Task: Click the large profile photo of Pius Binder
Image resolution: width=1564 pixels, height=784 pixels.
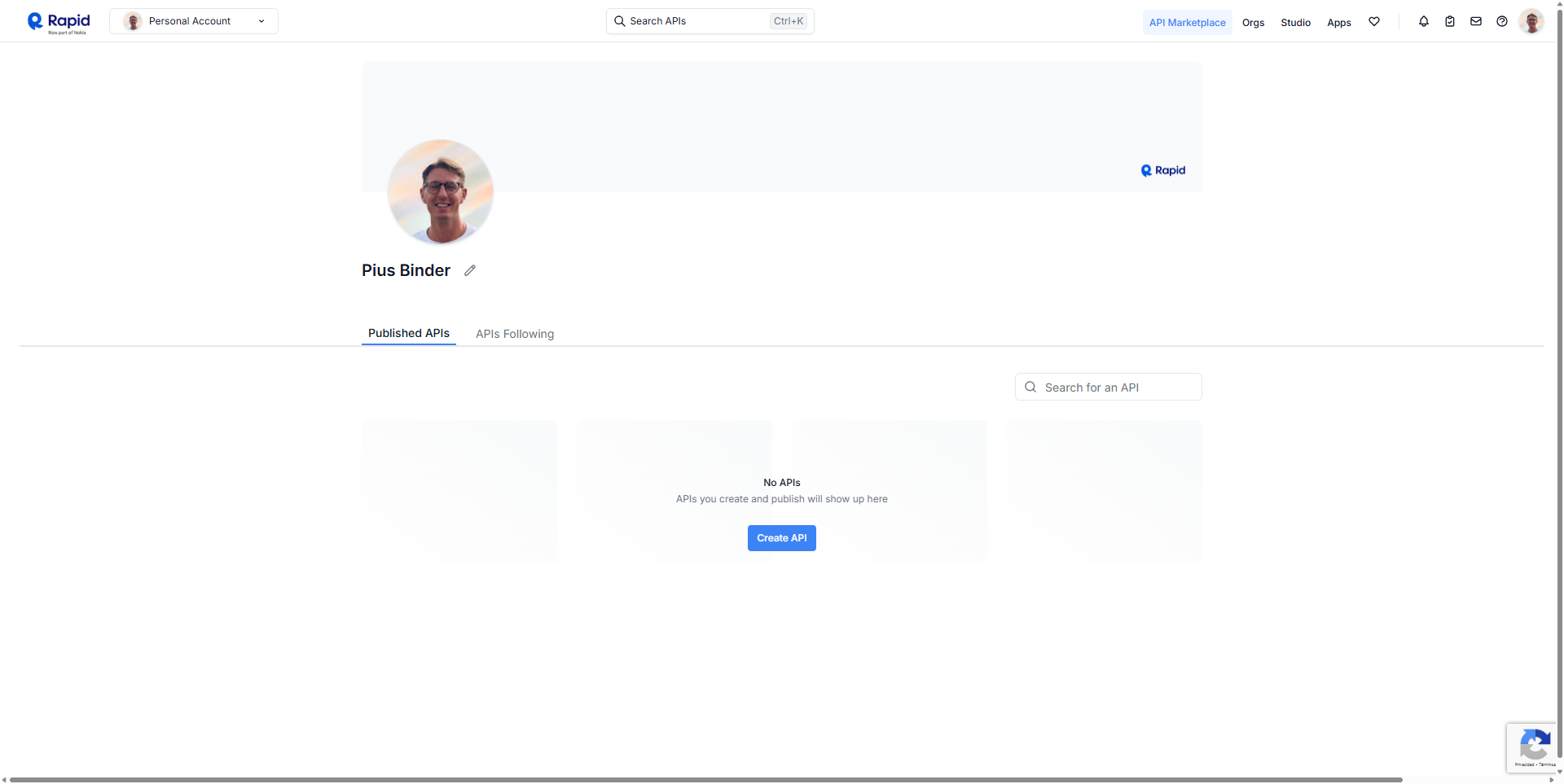Action: (441, 192)
